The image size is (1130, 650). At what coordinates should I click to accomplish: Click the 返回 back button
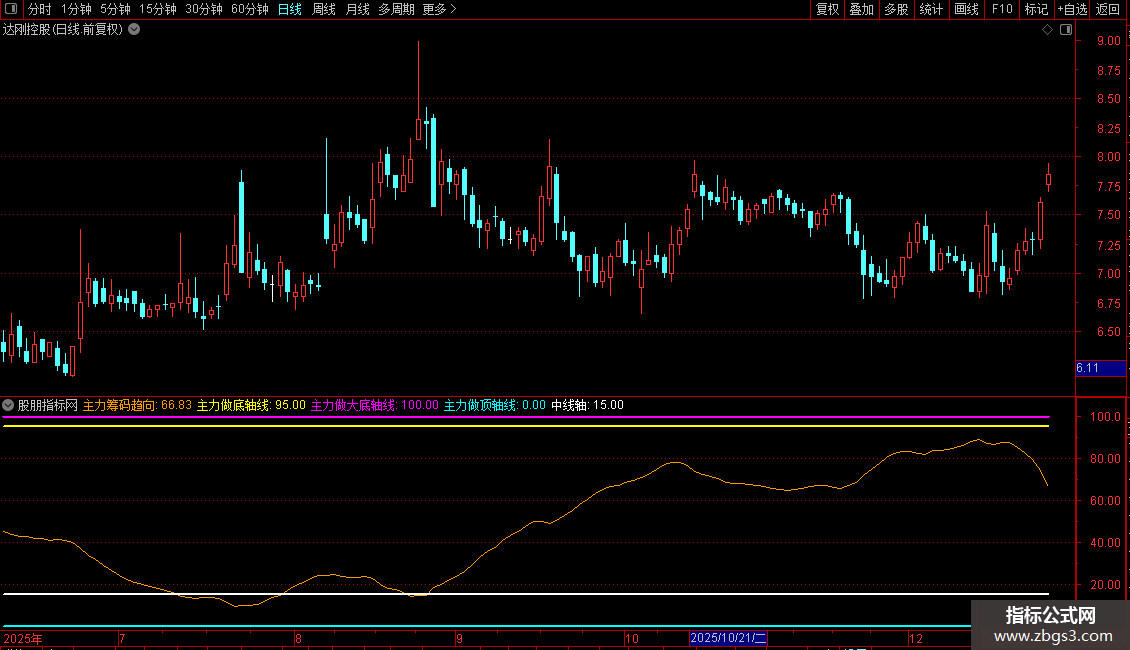coord(1108,10)
